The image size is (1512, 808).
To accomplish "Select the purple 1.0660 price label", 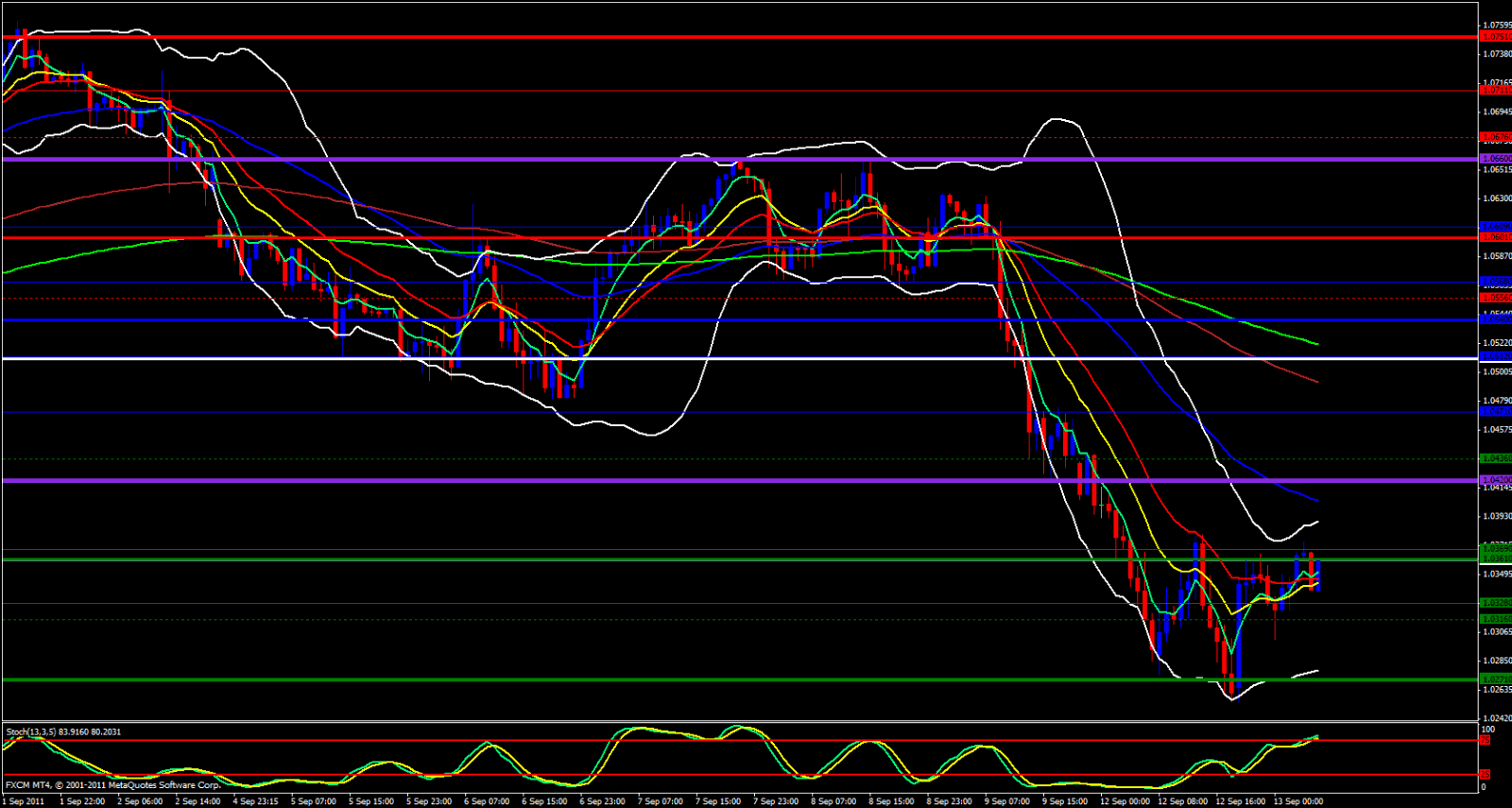I will pyautogui.click(x=1495, y=159).
